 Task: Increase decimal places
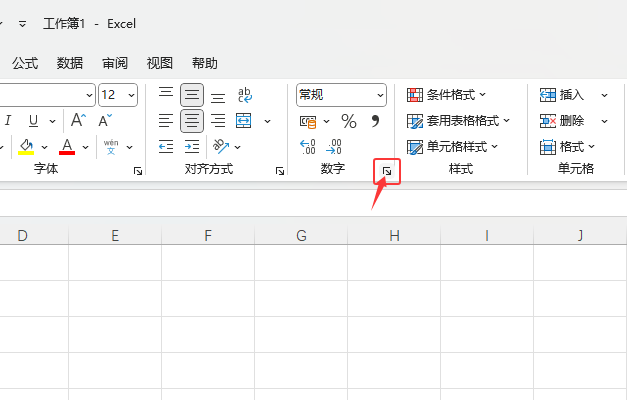pyautogui.click(x=308, y=147)
